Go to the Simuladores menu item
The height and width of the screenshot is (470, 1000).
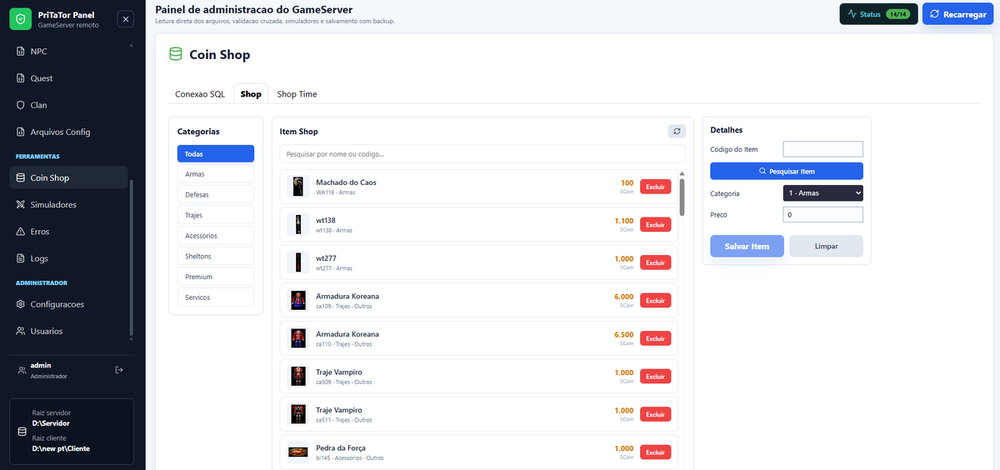[x=68, y=205]
